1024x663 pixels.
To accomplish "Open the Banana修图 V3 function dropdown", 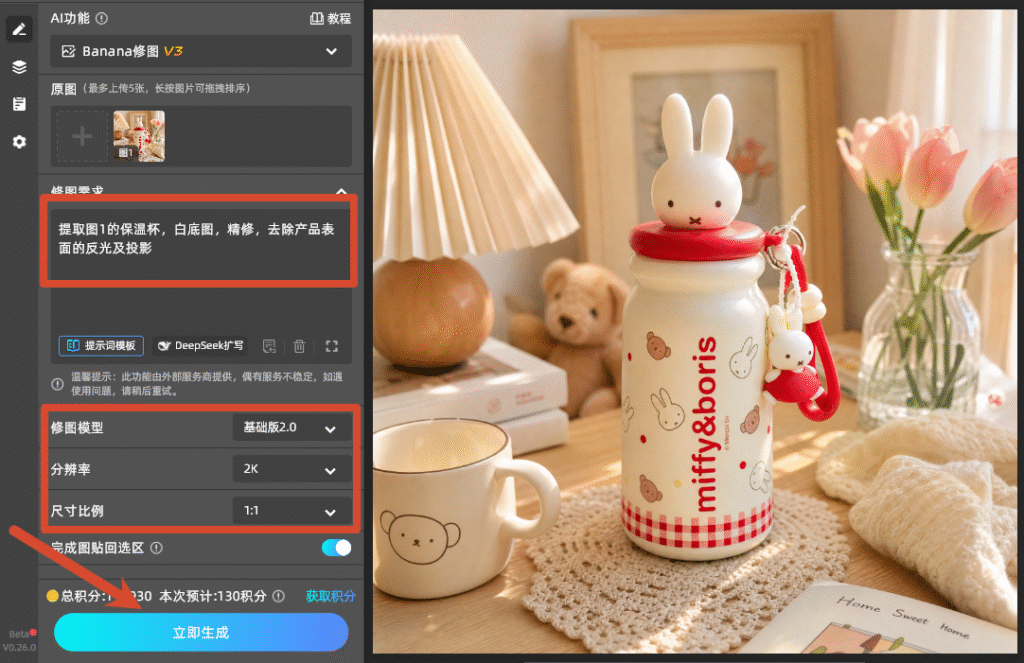I will [201, 51].
